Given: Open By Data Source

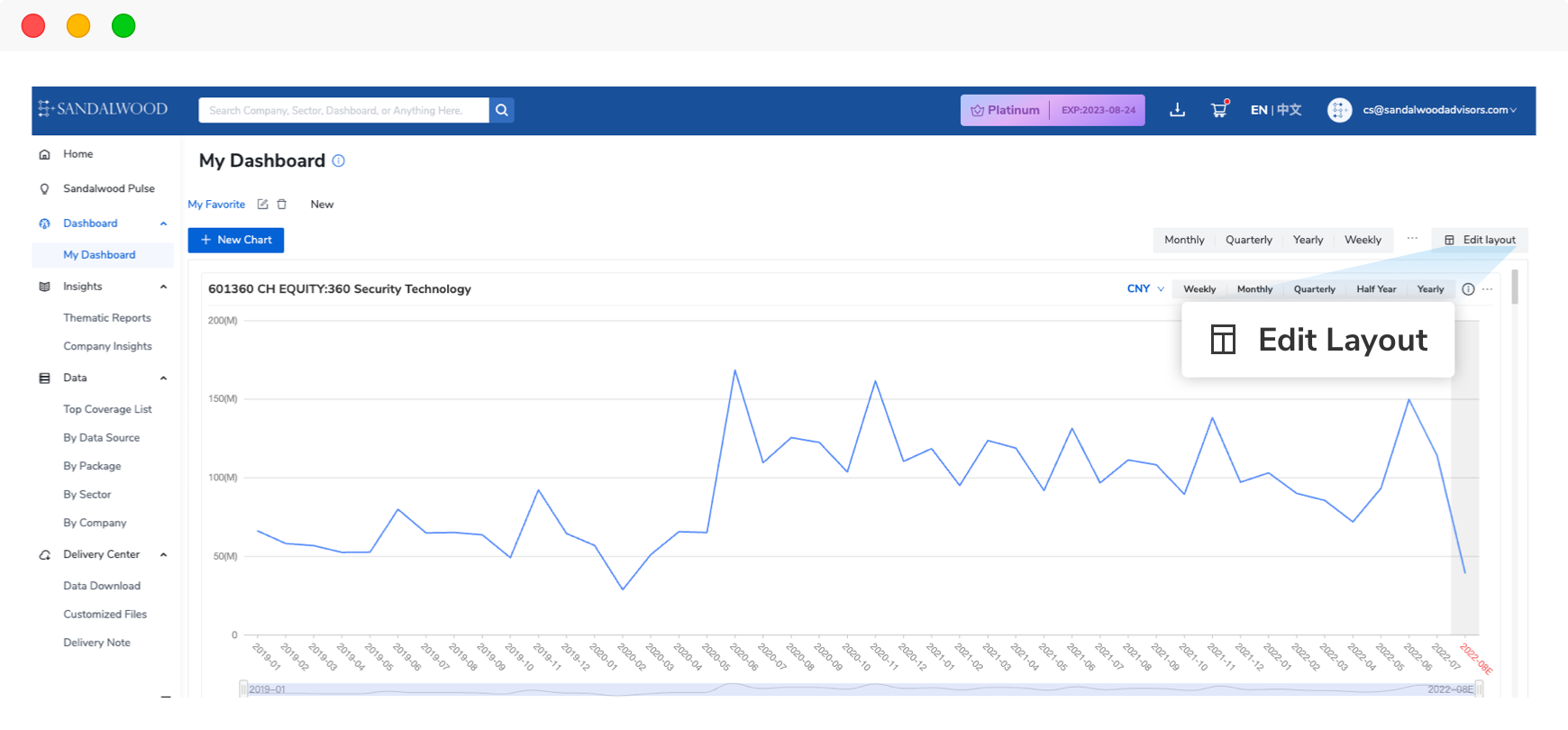Looking at the screenshot, I should tap(101, 438).
